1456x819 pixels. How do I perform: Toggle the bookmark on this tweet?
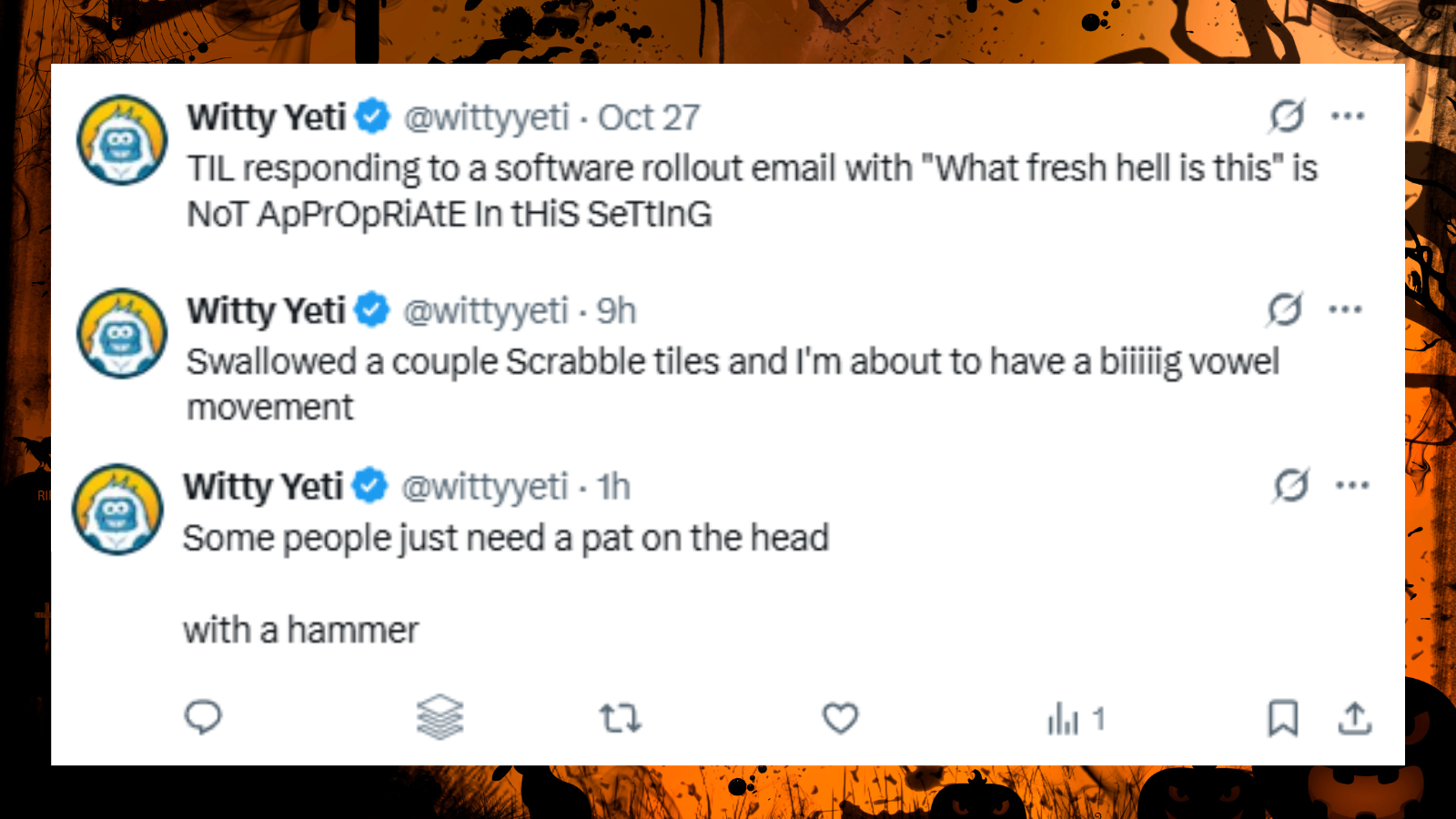[1281, 719]
